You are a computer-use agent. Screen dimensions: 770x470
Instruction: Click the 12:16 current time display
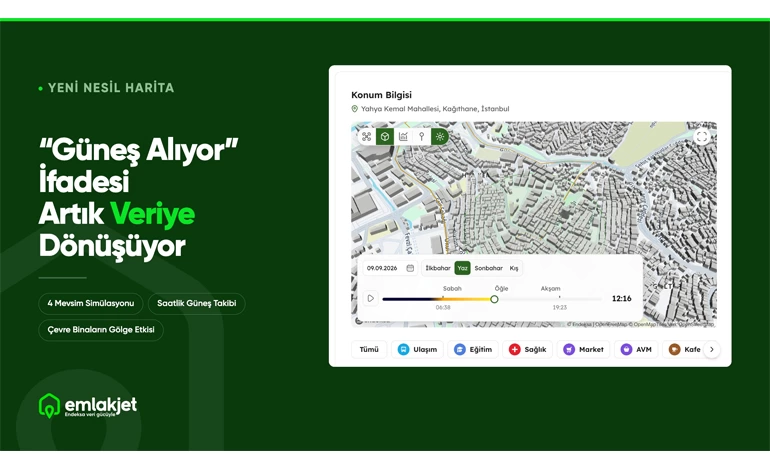click(x=622, y=299)
